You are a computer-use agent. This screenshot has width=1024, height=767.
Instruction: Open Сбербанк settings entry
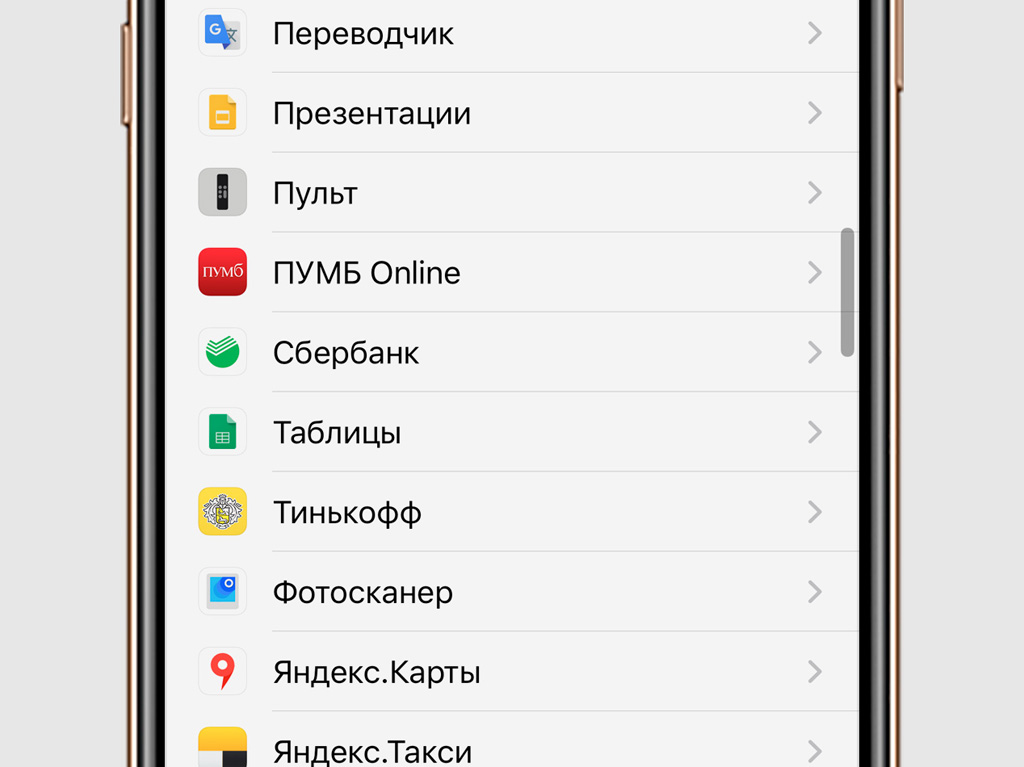pos(513,352)
